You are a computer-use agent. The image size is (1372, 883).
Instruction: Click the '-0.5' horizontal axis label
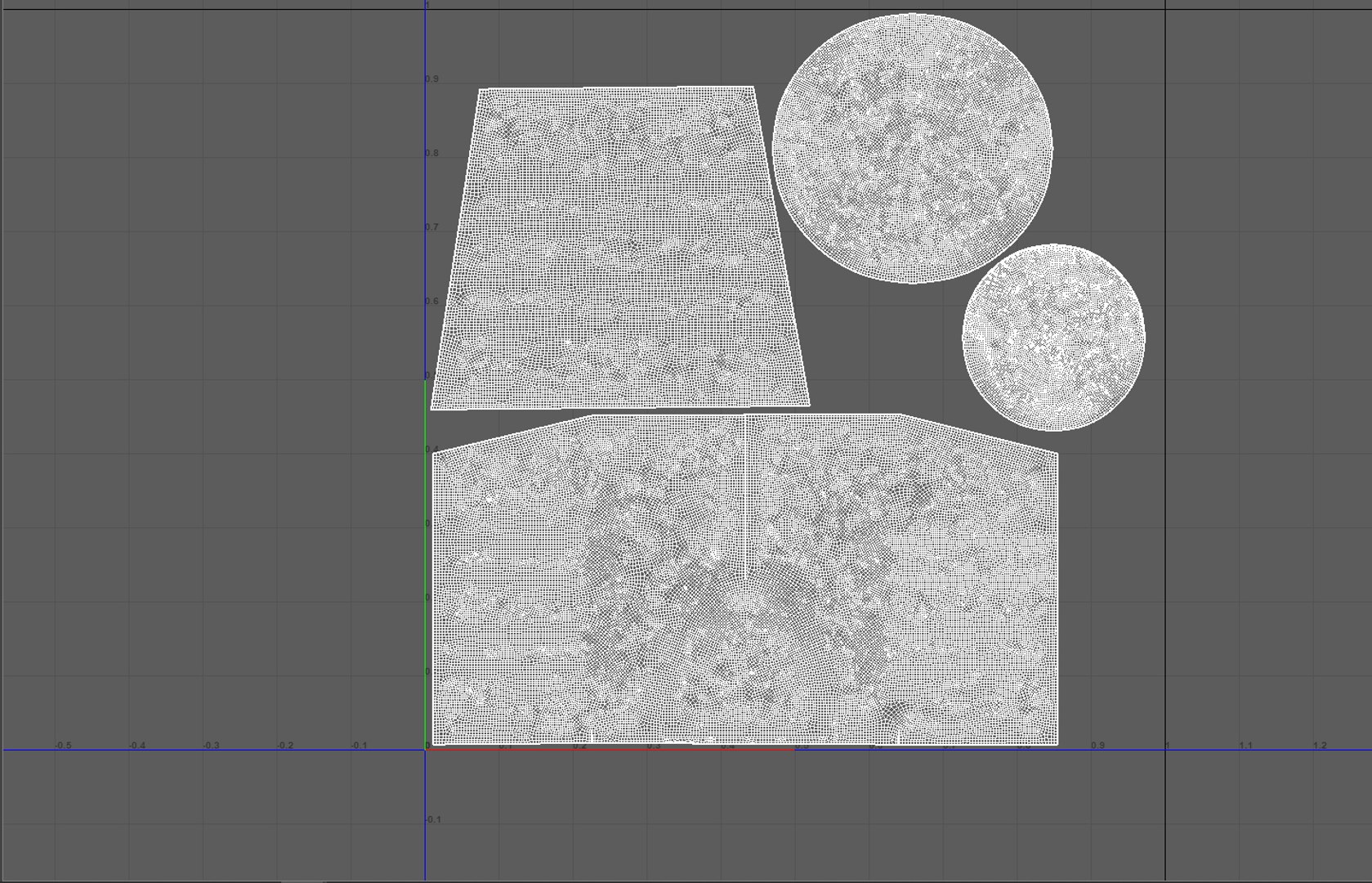63,746
